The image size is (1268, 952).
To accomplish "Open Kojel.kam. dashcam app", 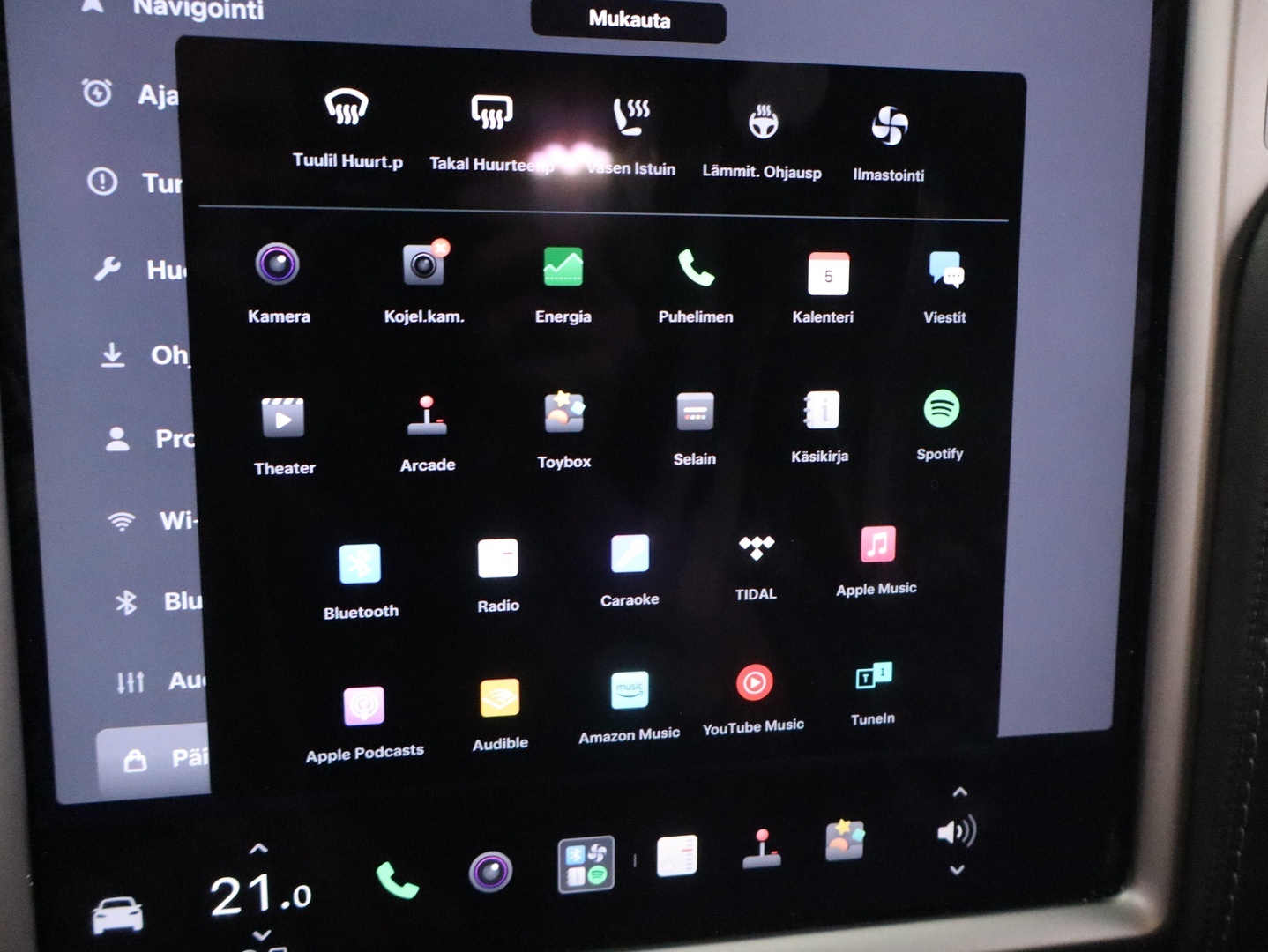I will 424,283.
